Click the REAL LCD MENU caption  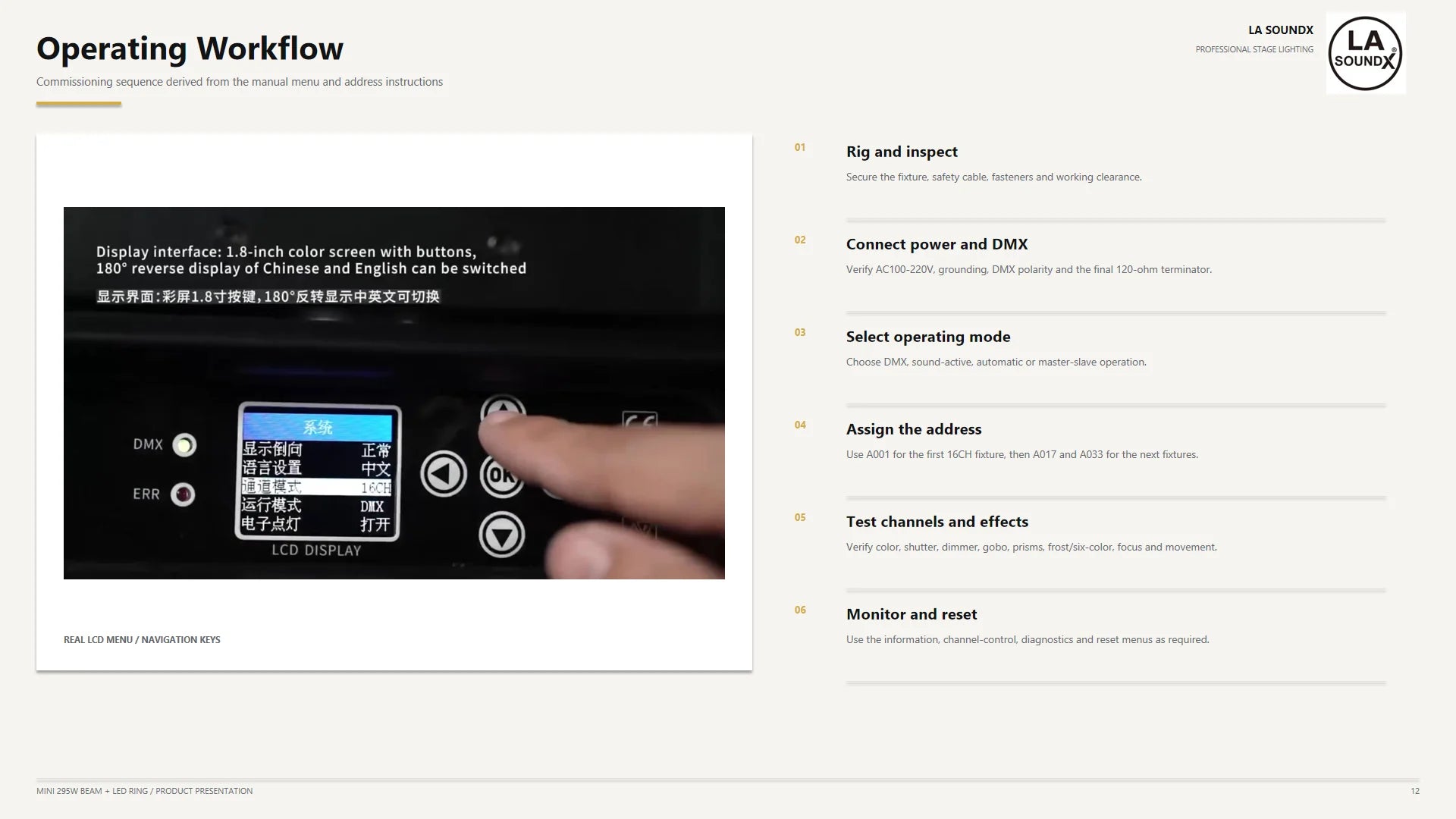click(142, 640)
